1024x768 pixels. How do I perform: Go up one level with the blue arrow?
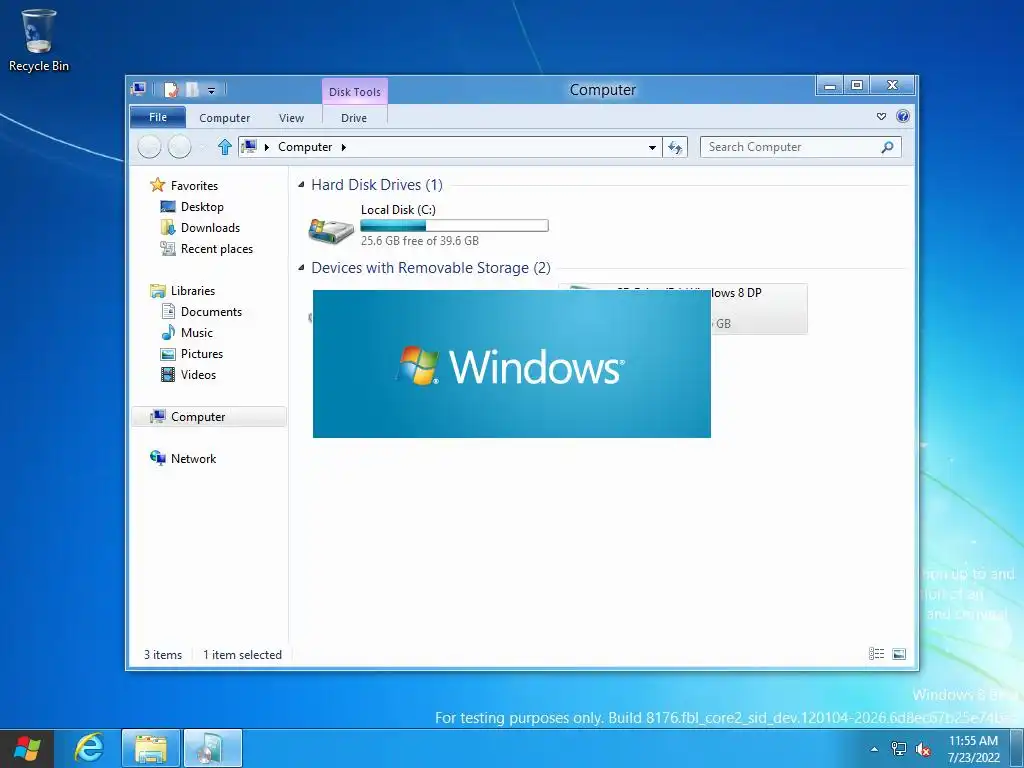(x=225, y=147)
